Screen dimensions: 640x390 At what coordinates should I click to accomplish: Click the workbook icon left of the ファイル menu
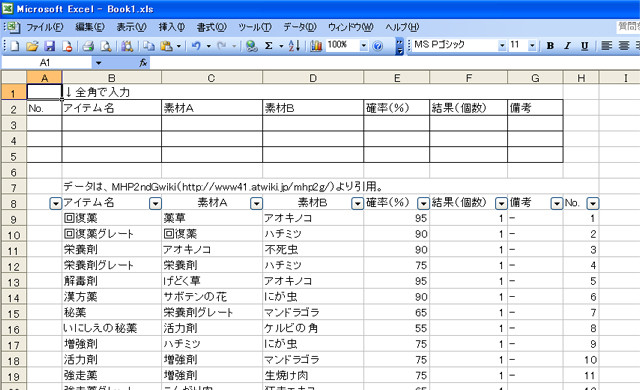[x=13, y=27]
